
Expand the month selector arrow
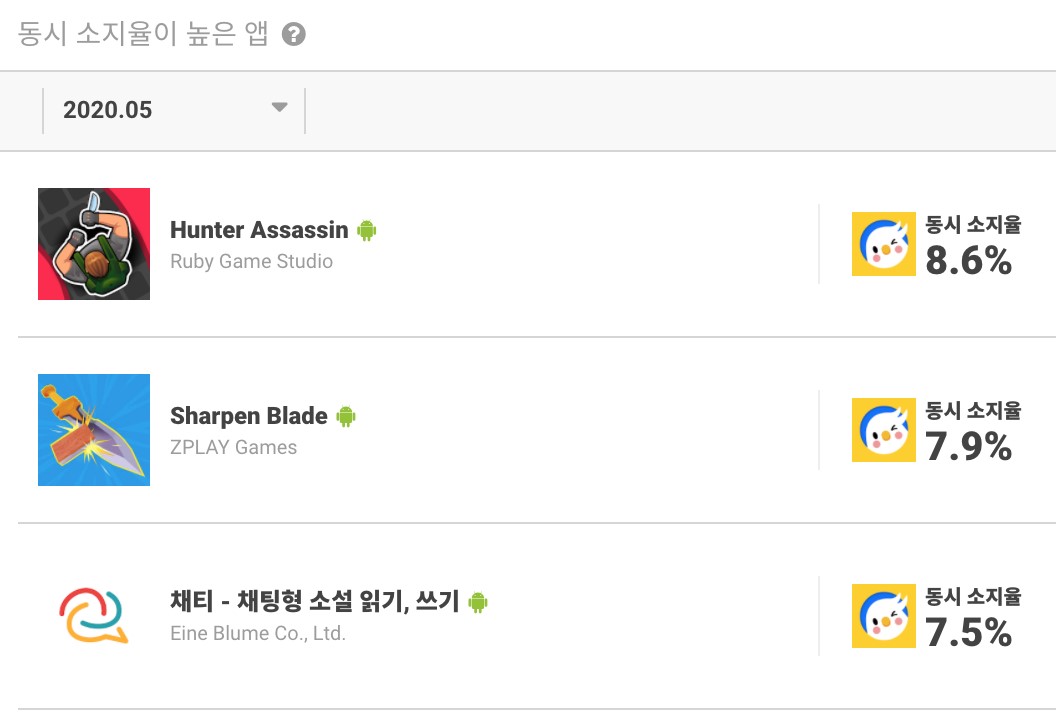point(279,107)
